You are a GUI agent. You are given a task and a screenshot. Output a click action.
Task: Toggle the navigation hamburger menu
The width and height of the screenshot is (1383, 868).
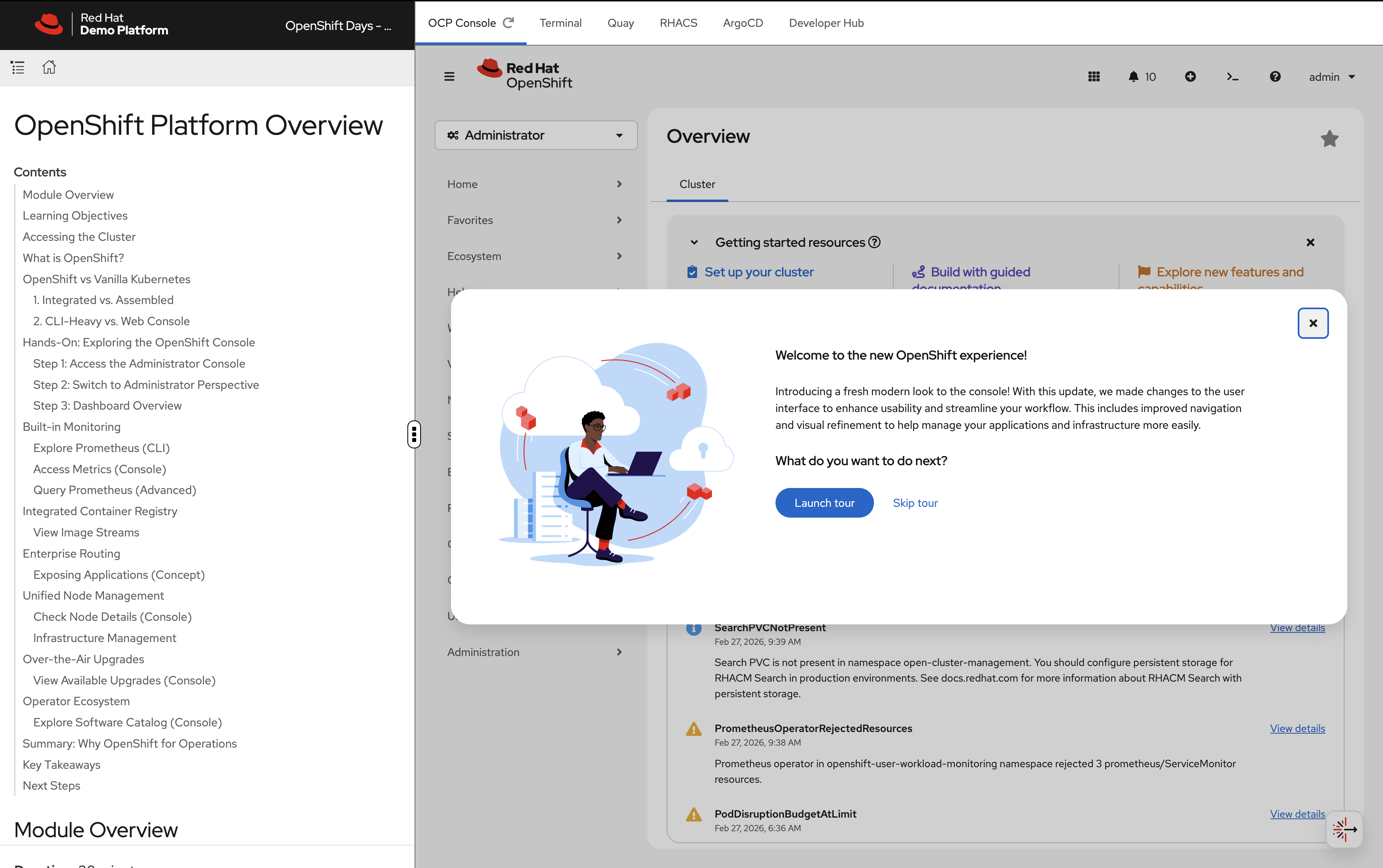(449, 76)
